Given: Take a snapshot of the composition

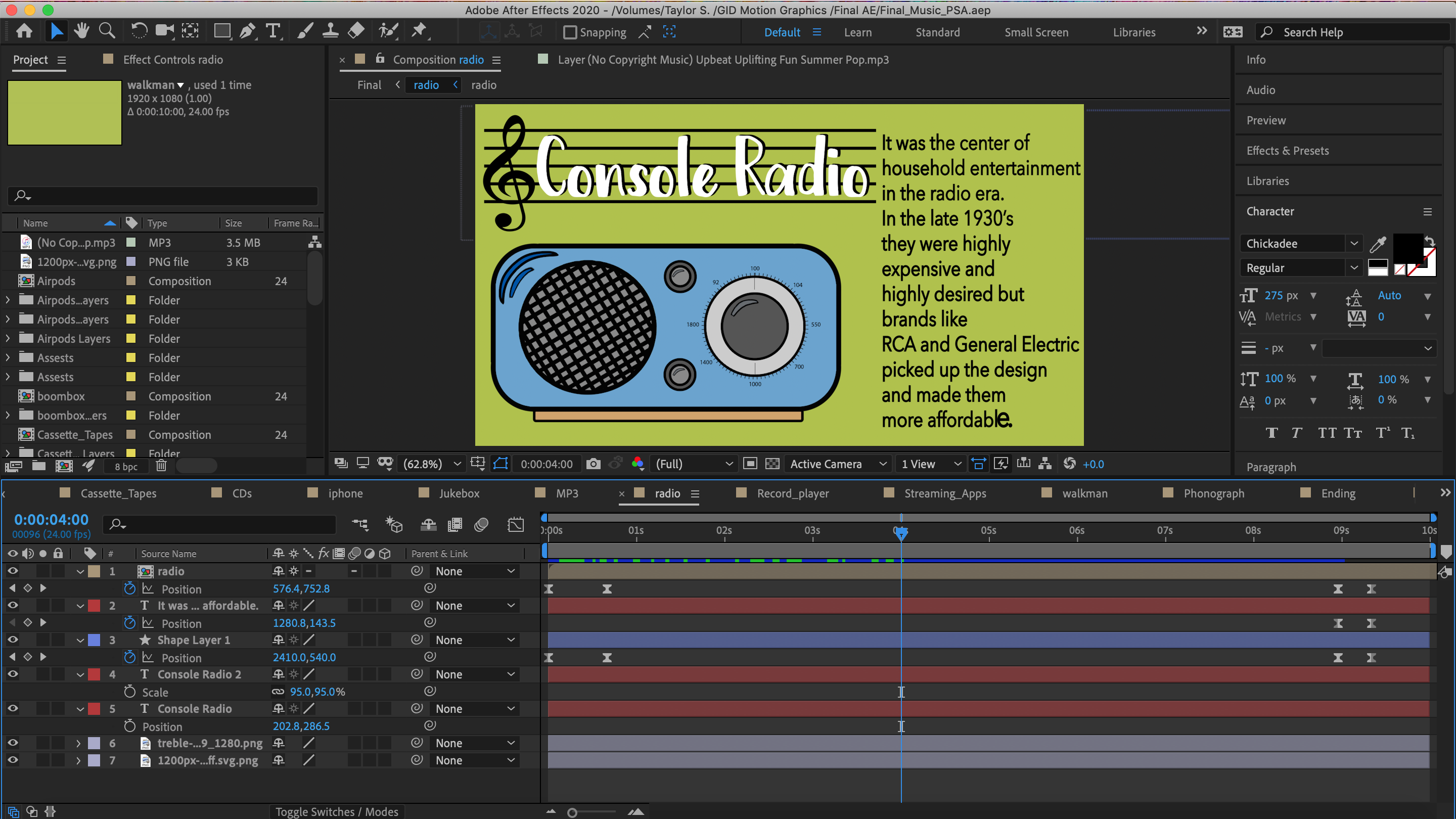Looking at the screenshot, I should tap(594, 464).
